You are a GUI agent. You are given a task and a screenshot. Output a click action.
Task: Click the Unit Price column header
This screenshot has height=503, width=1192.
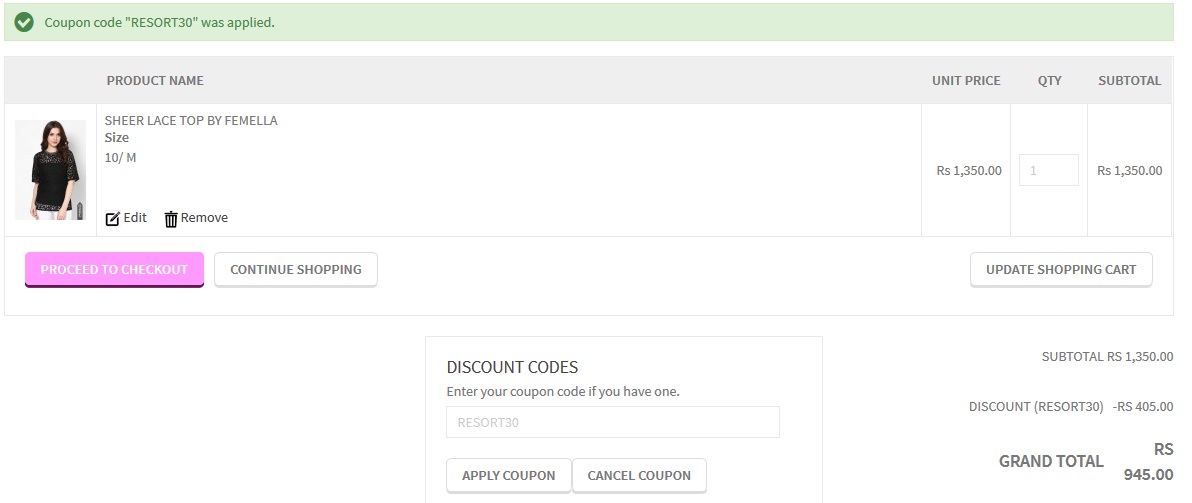click(x=966, y=81)
